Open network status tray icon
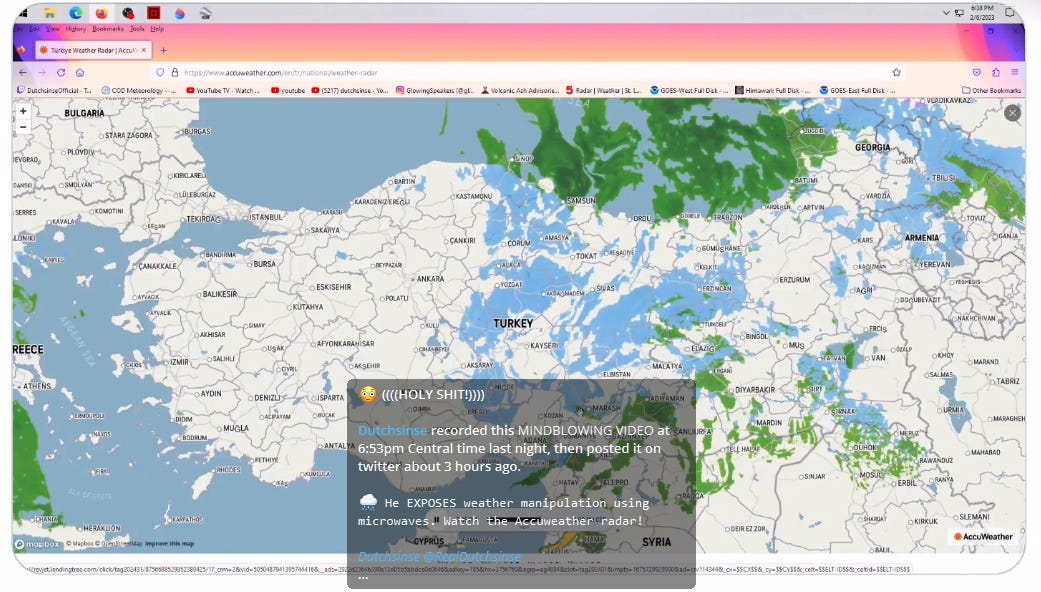The image size is (1041, 592). pos(959,13)
